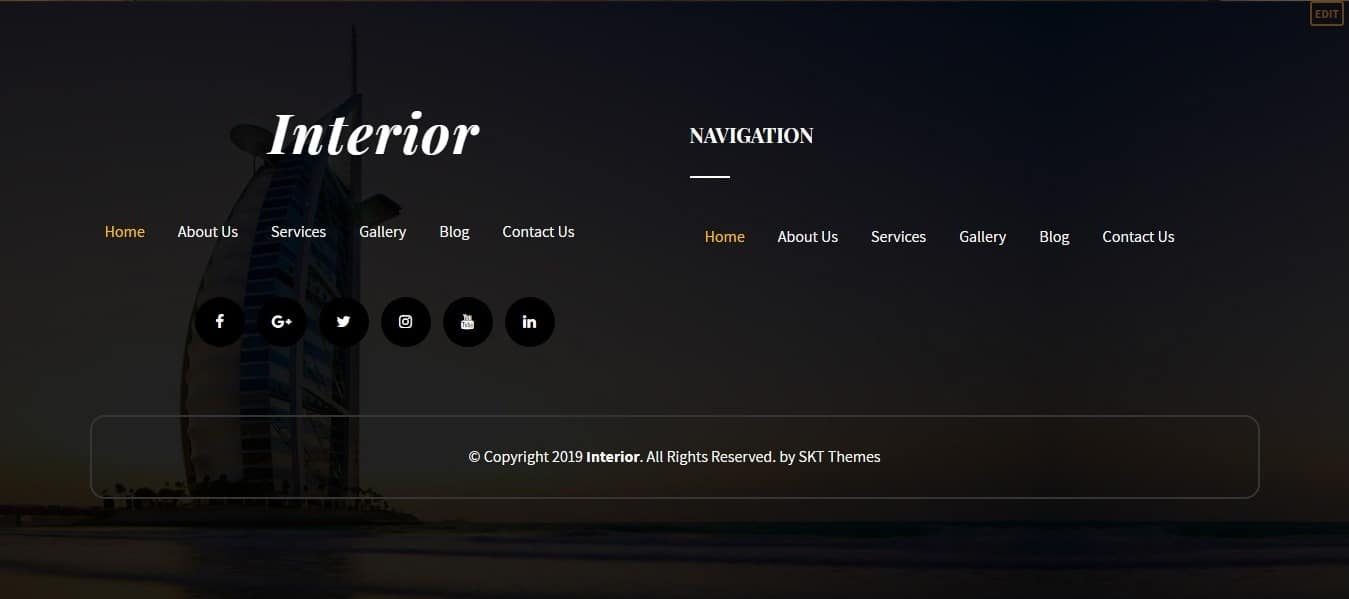Visit Blog in the left footer menu
The image size is (1349, 599).
coord(454,232)
